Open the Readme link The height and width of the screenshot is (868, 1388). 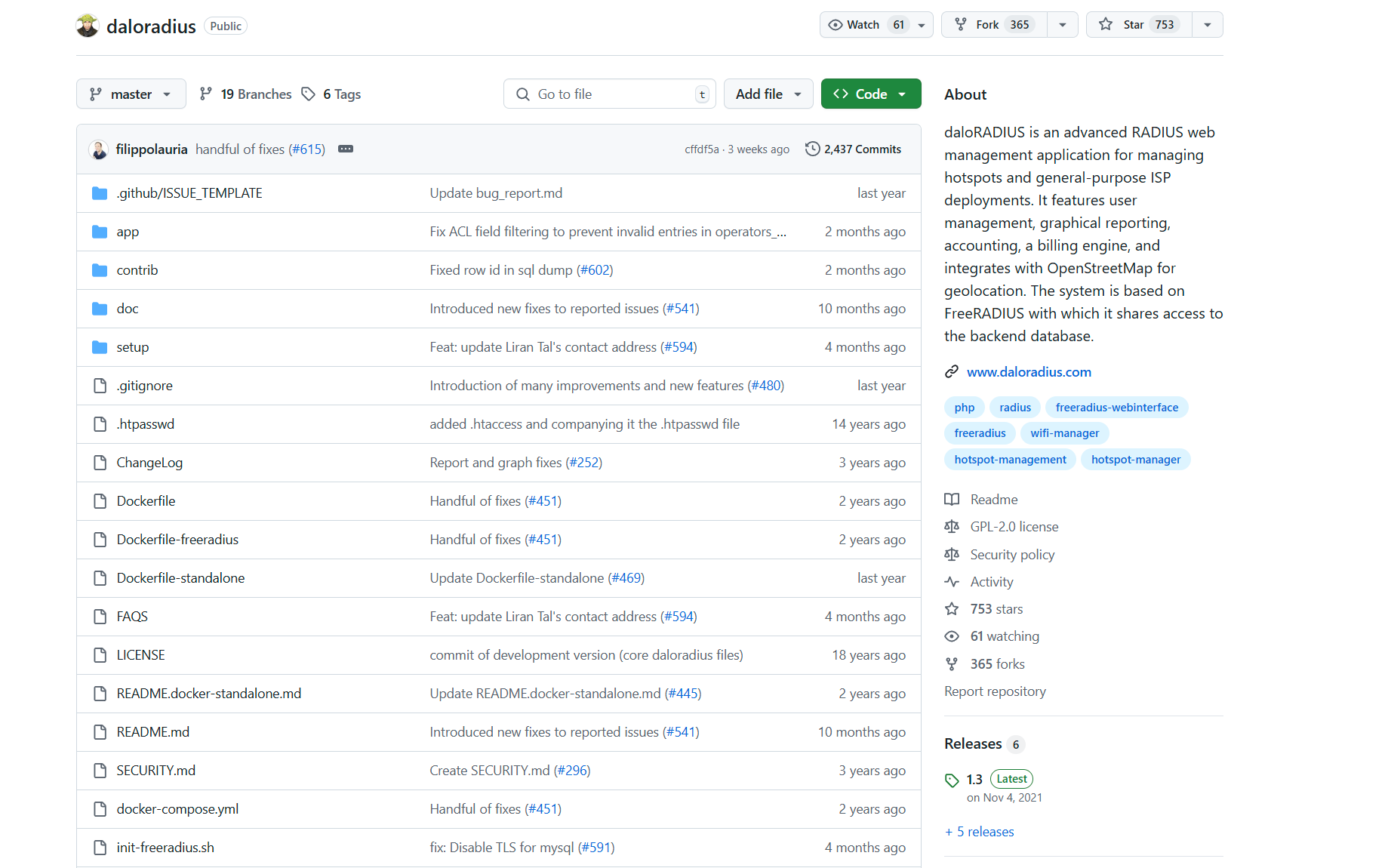[x=994, y=500]
